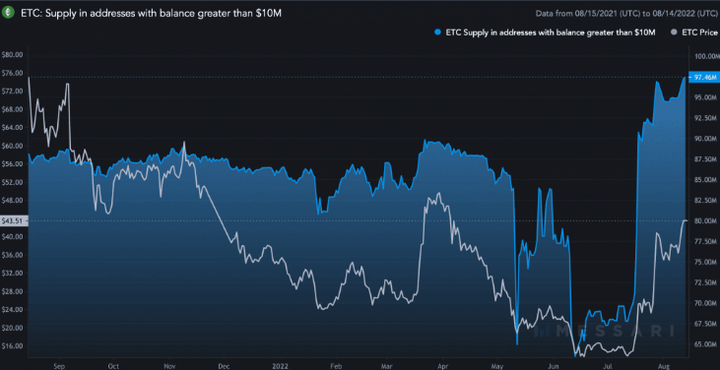Click the $32.00 left axis label
720x370 pixels.
13,273
